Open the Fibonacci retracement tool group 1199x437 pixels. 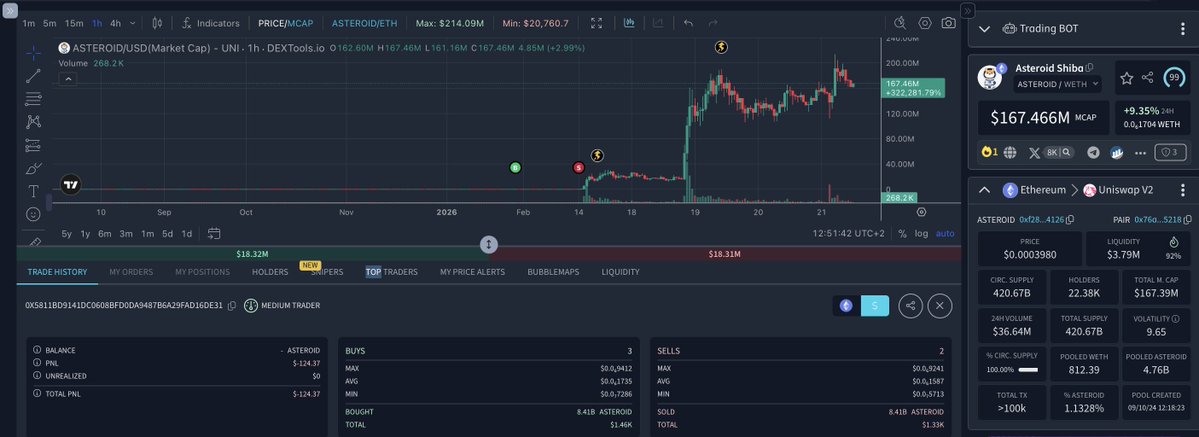pos(34,99)
